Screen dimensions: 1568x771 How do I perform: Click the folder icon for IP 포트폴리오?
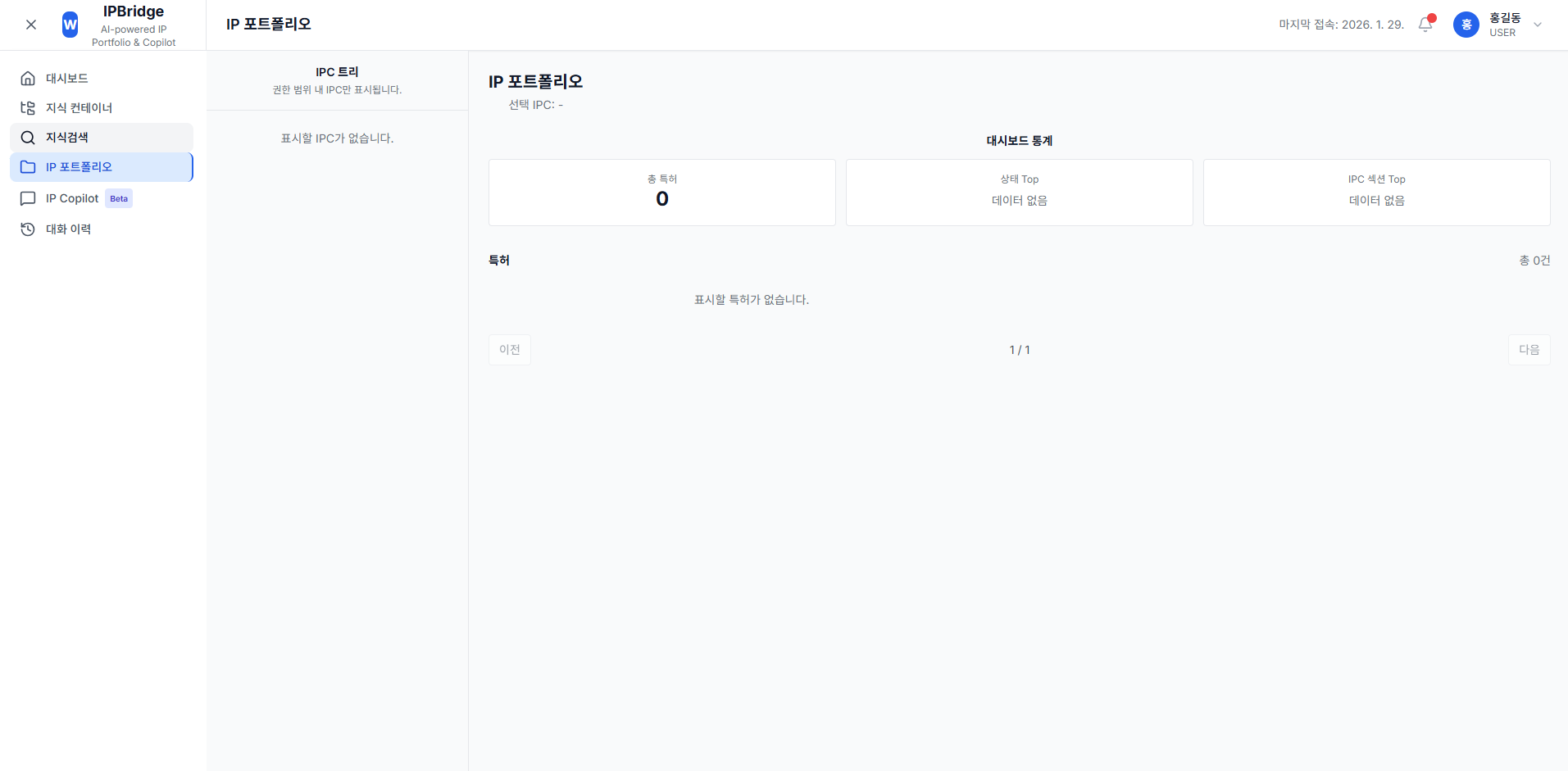point(28,167)
